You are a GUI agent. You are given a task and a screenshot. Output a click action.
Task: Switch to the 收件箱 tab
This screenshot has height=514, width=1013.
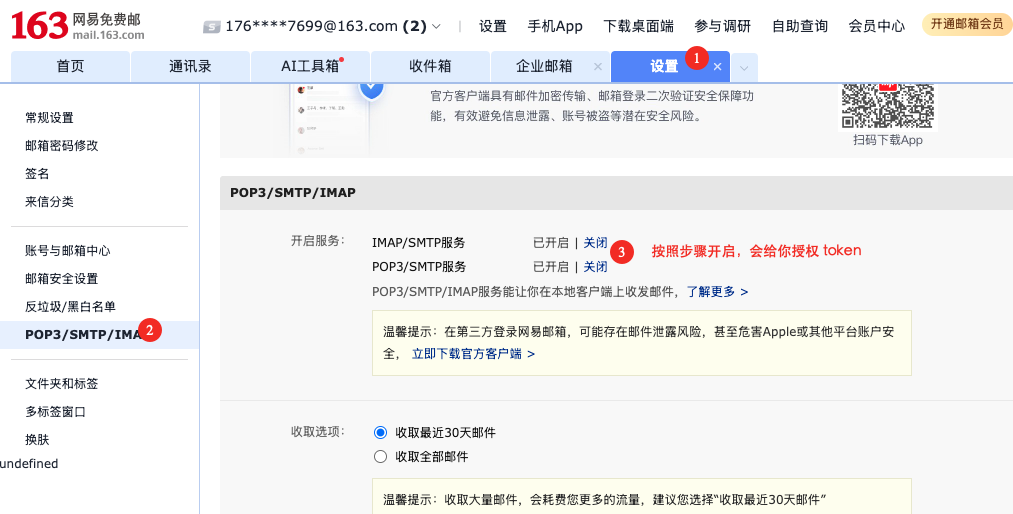coord(430,67)
